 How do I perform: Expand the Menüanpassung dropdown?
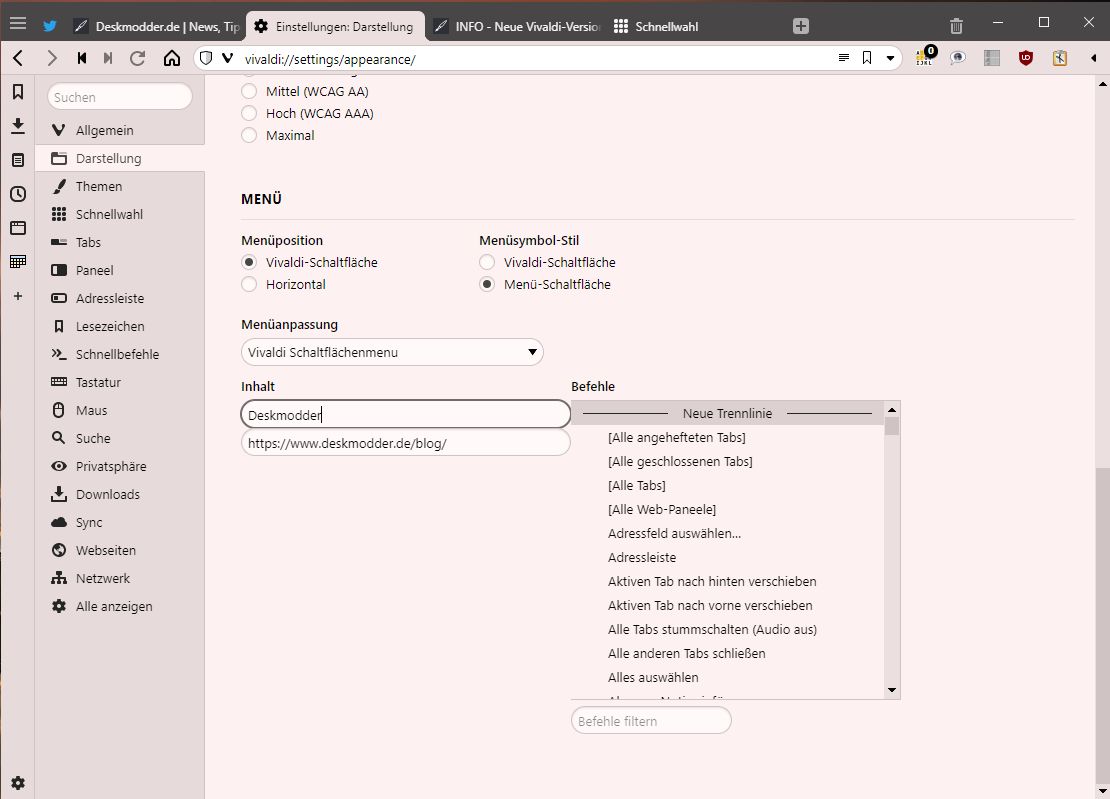coord(392,352)
